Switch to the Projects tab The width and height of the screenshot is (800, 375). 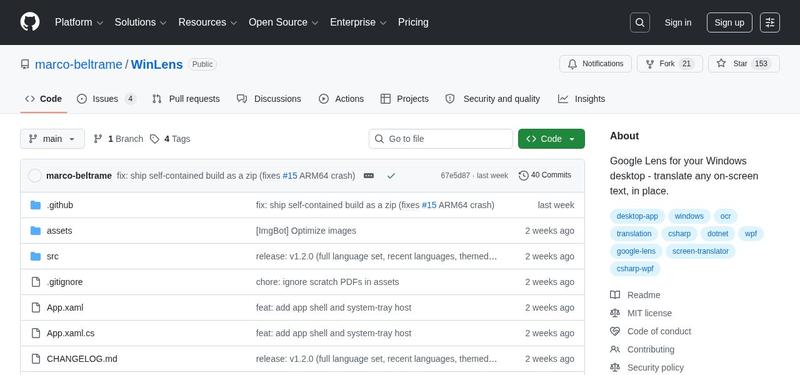point(405,99)
